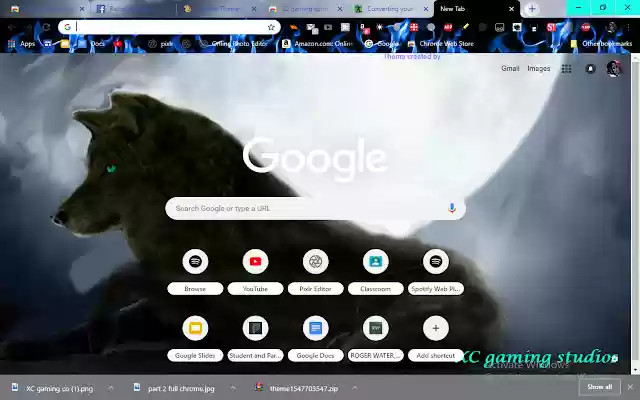Close the New Tab tab
The width and height of the screenshot is (640, 400).
coord(511,9)
